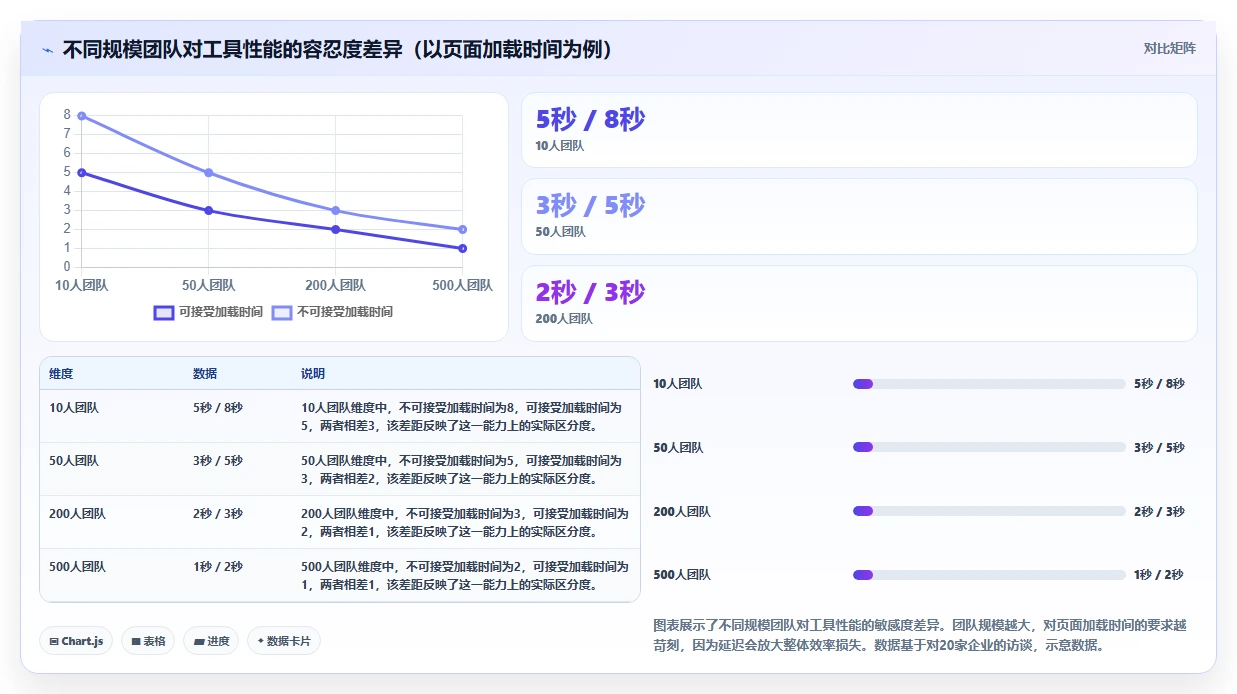Open the 2秒 / 3秒 data card
The image size is (1237, 694).
tap(859, 303)
